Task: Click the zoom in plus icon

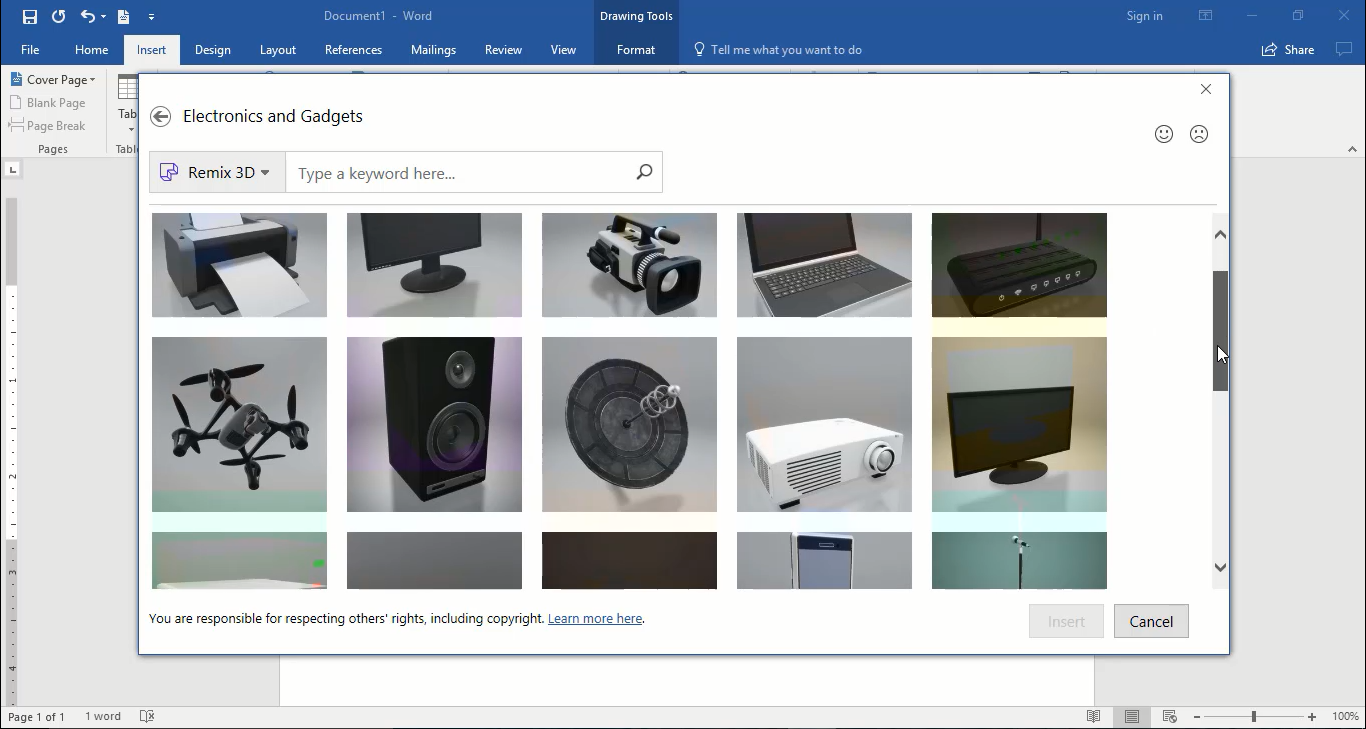Action: [1312, 717]
